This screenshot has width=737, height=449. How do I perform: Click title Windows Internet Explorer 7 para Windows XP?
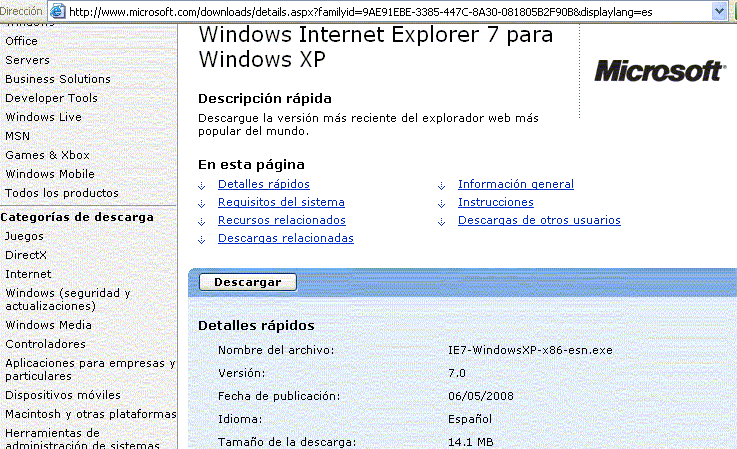376,47
